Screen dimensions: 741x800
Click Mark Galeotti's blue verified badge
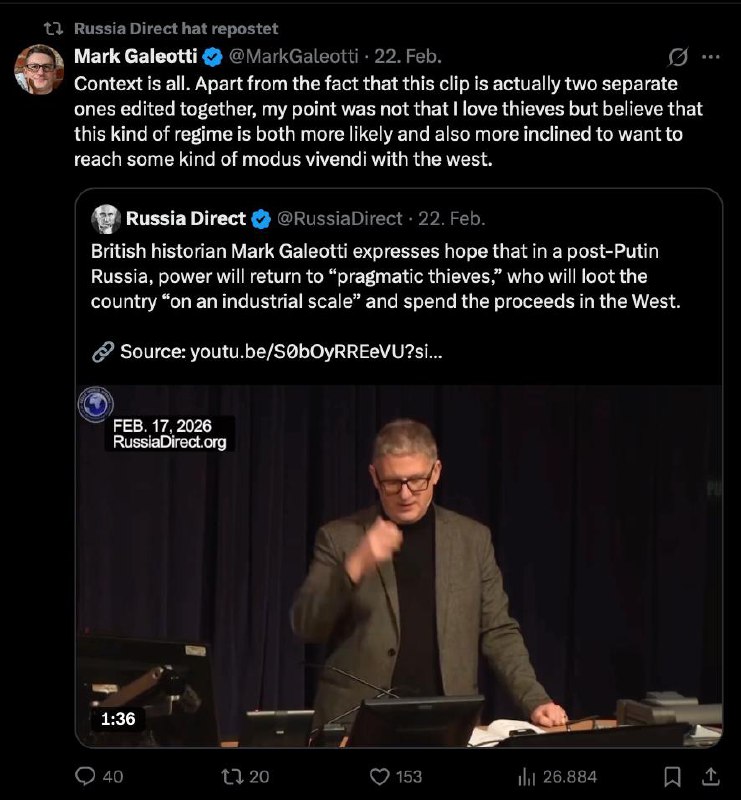click(213, 56)
